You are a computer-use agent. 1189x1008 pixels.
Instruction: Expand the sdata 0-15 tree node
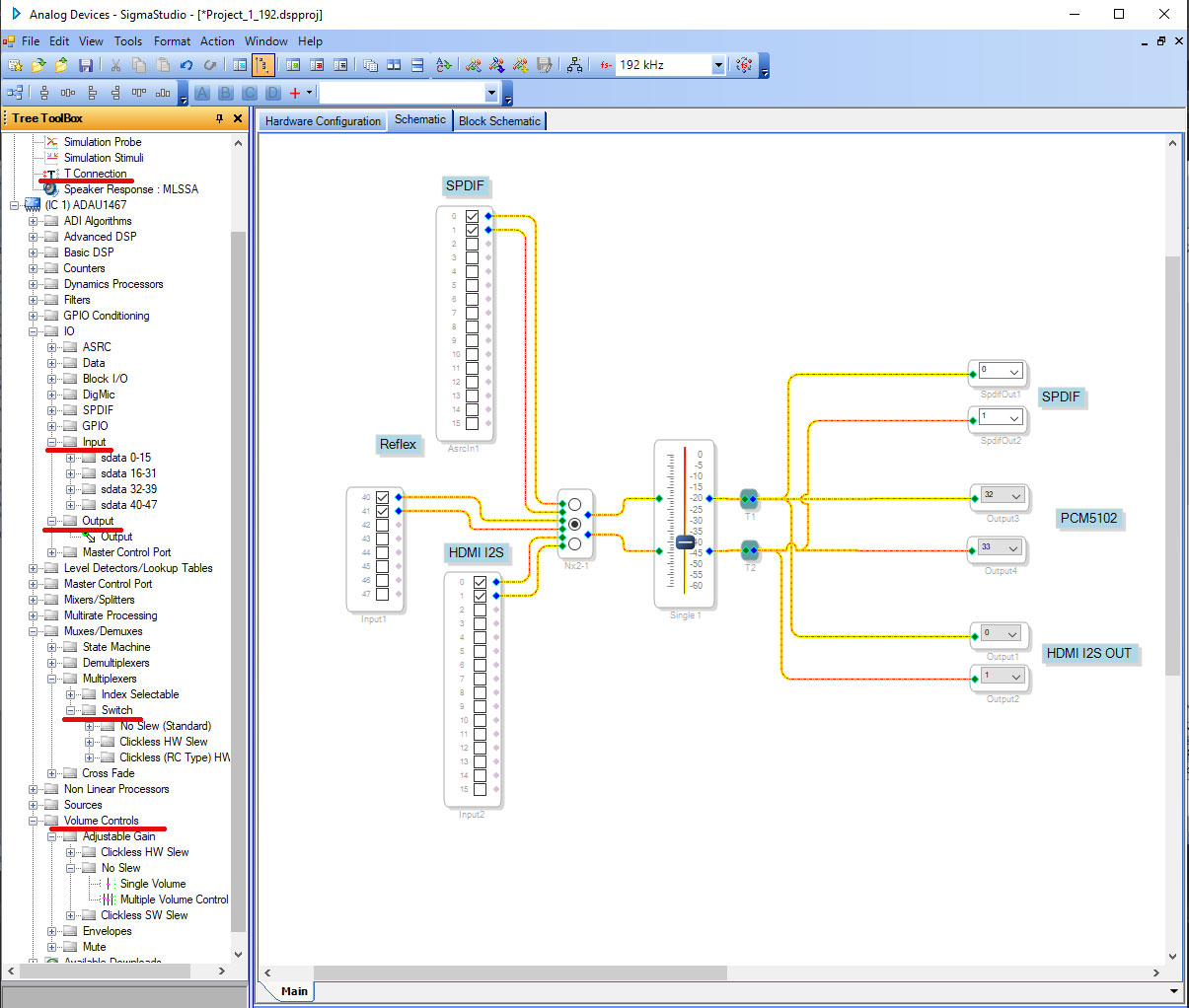(x=71, y=458)
